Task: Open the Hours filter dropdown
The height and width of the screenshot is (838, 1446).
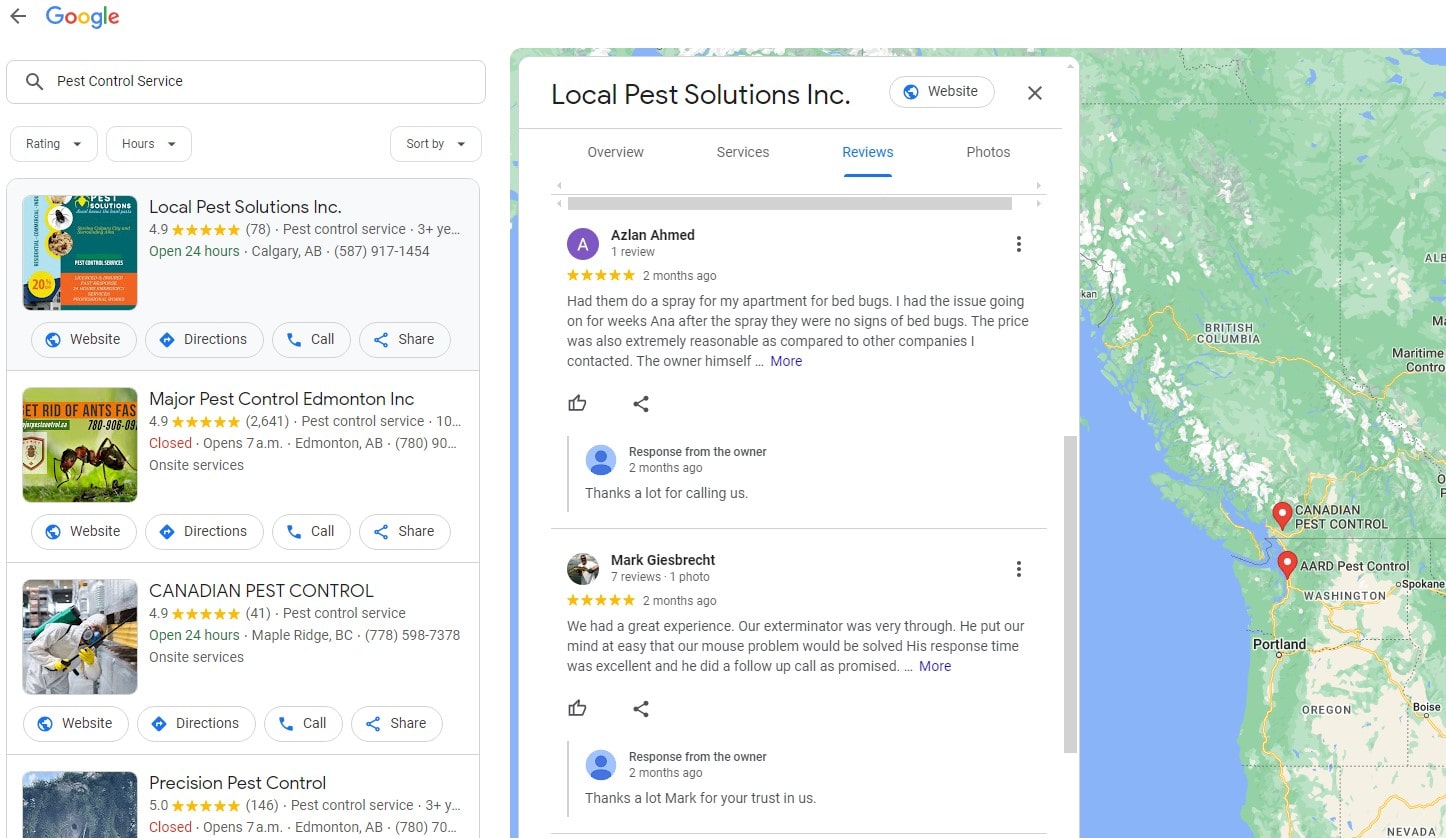Action: tap(148, 144)
